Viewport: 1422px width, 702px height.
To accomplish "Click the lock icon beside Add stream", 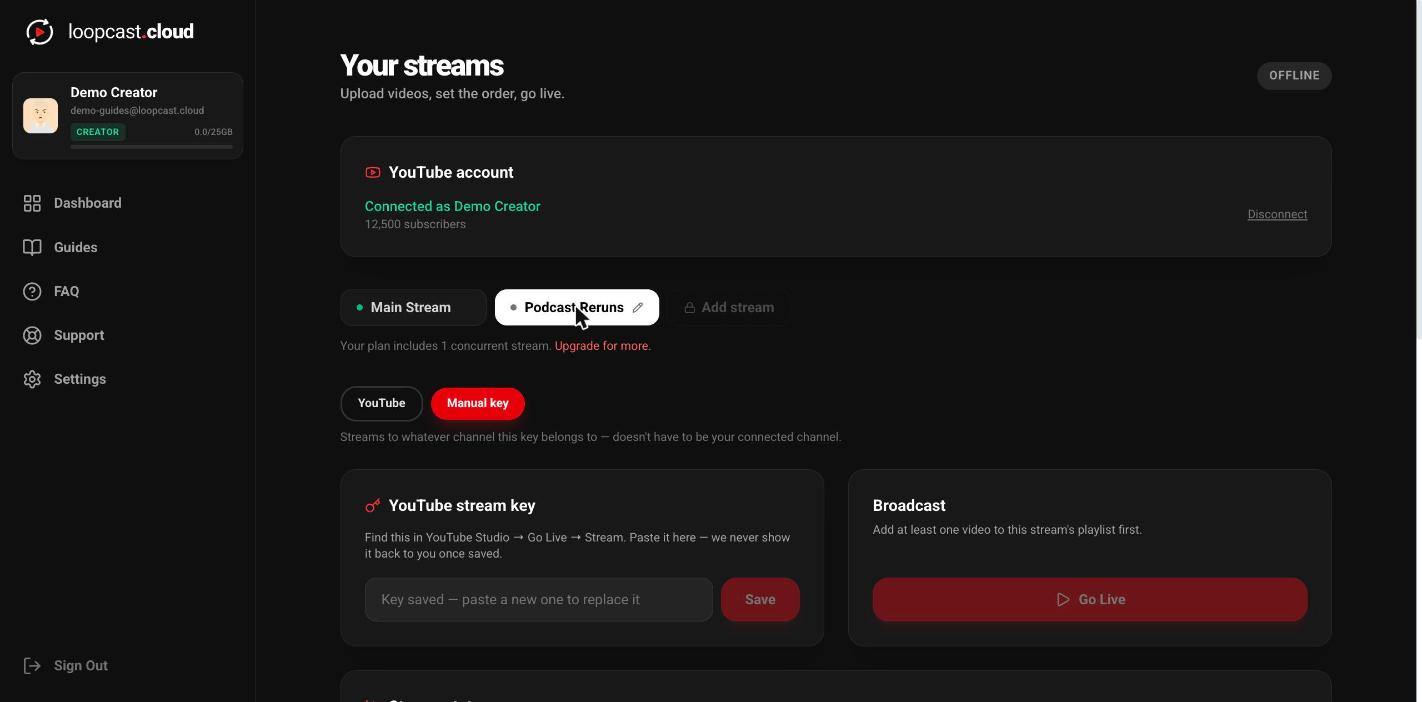I will click(690, 307).
